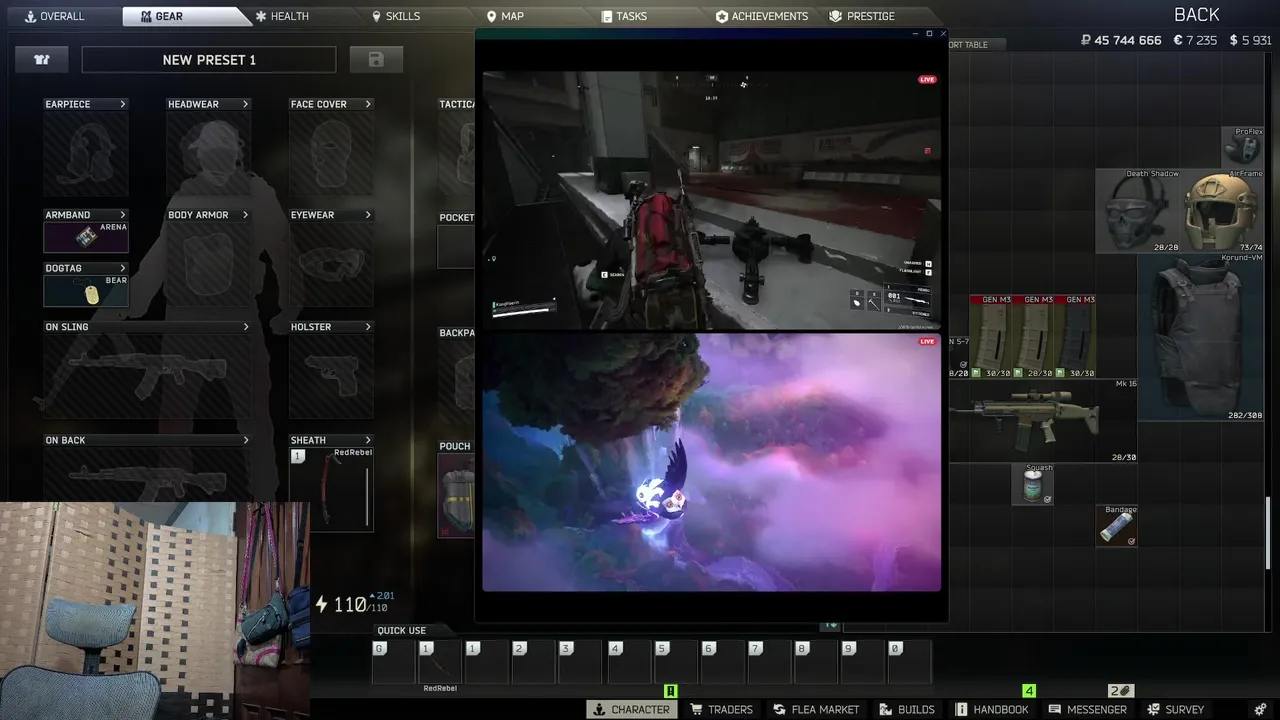Click the dollar balance 5 931
Image resolution: width=1280 pixels, height=720 pixels.
(1250, 40)
